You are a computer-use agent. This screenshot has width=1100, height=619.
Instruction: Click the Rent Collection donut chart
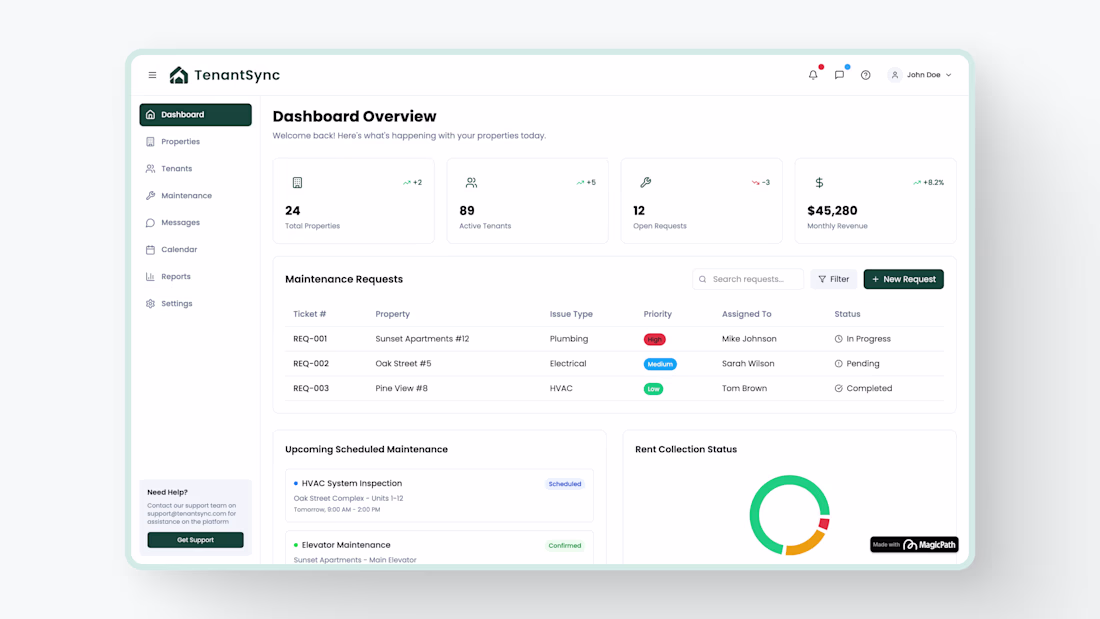pyautogui.click(x=790, y=515)
